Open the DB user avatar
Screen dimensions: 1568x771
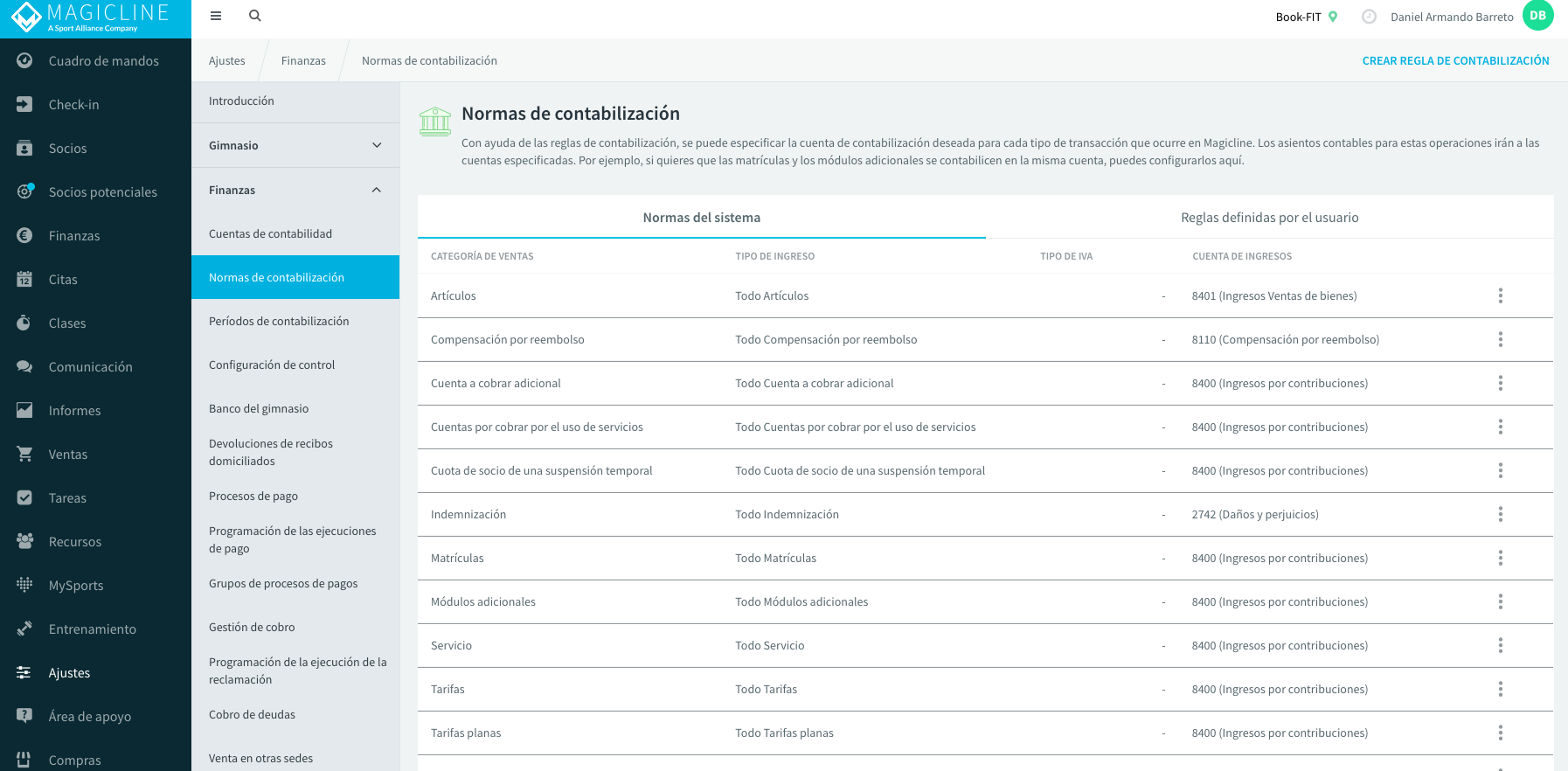tap(1537, 16)
